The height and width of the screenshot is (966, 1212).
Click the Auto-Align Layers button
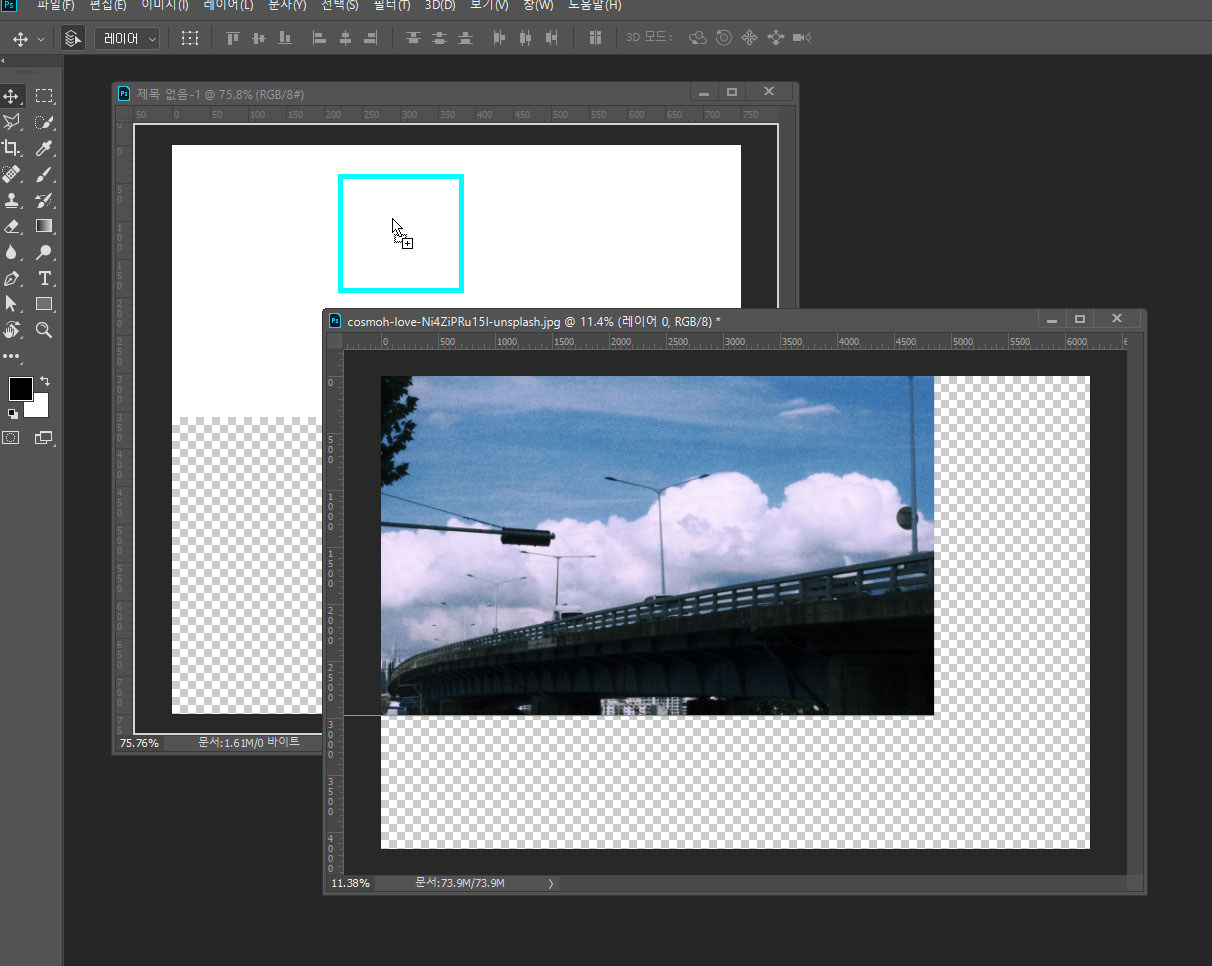pyautogui.click(x=595, y=38)
